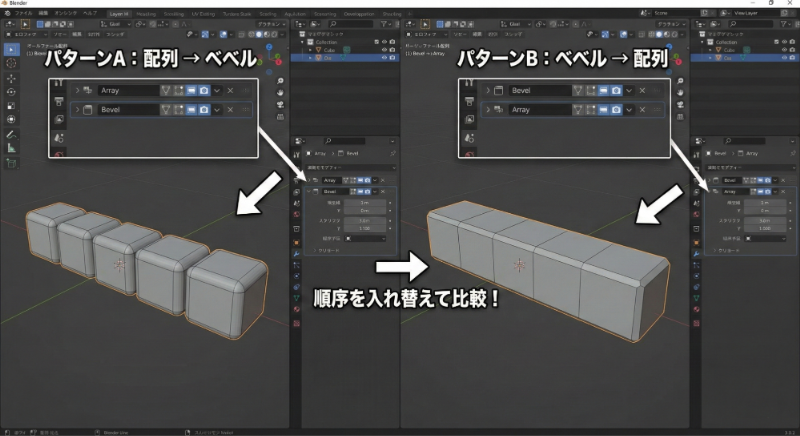Open Object properties orange square tab, Pattern A
The width and height of the screenshot is (800, 436).
(x=296, y=242)
